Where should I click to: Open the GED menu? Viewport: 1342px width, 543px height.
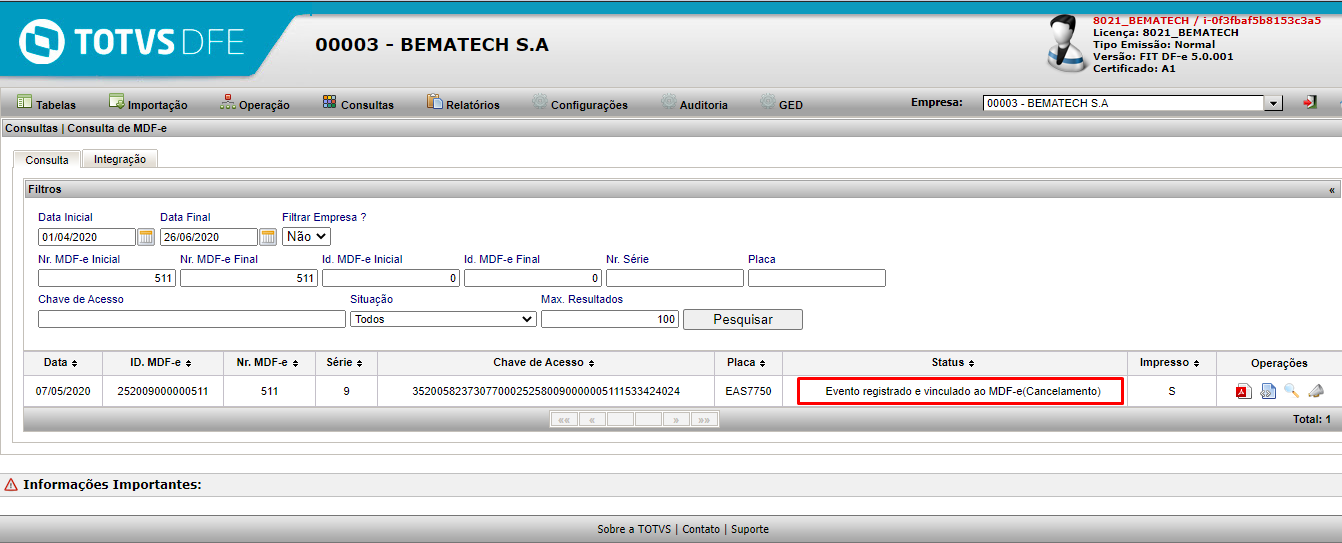click(781, 103)
